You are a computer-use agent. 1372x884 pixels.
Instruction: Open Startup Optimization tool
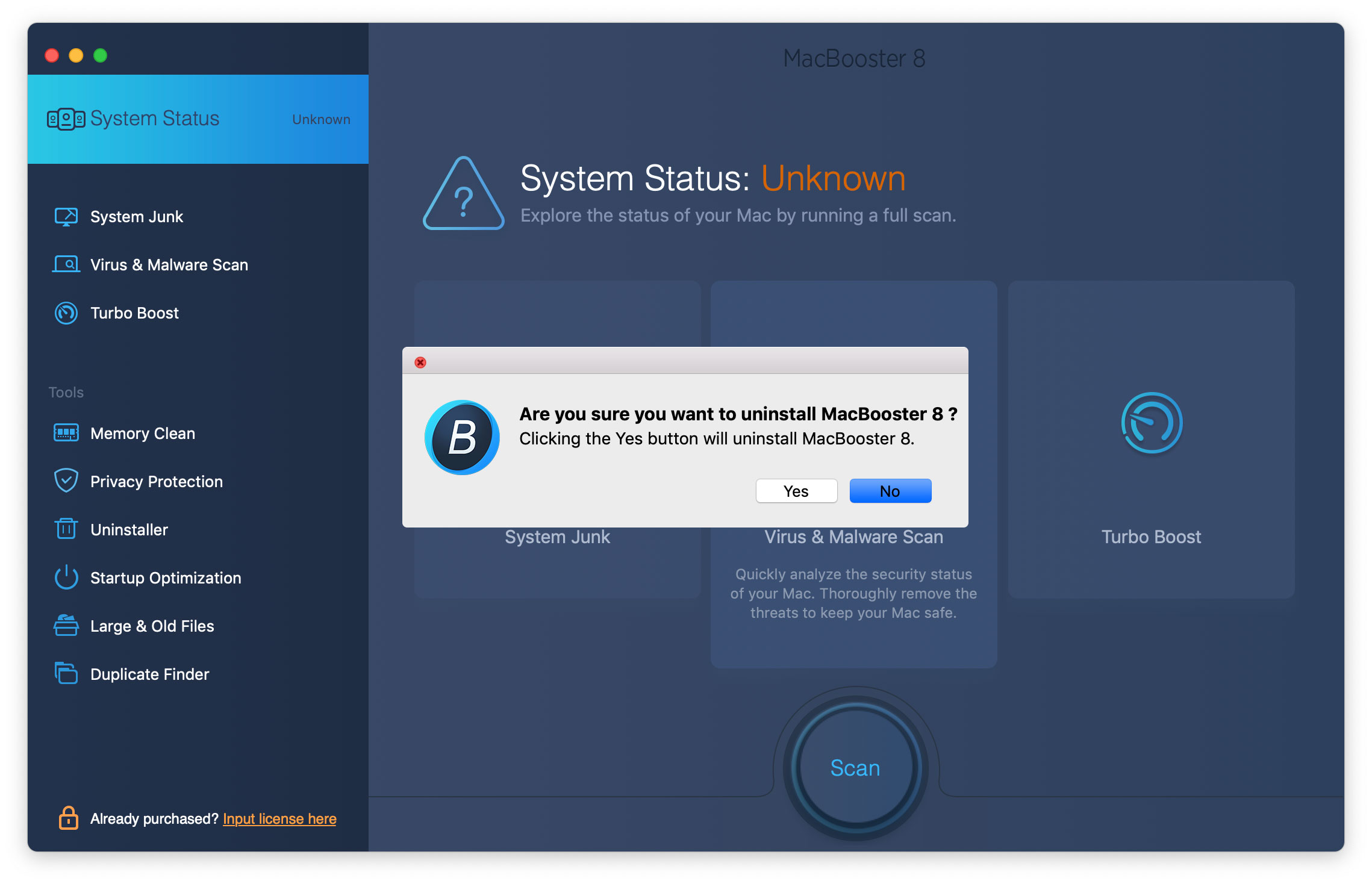point(166,578)
